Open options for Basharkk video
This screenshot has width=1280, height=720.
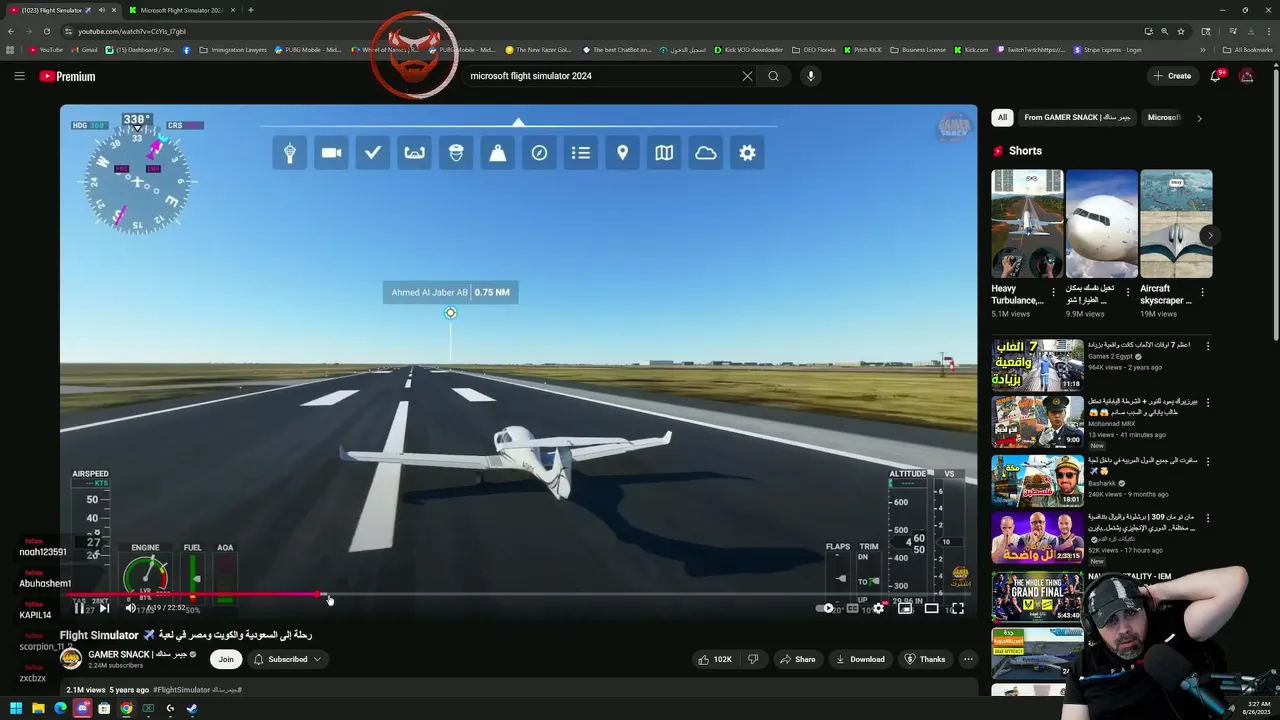point(1208,461)
